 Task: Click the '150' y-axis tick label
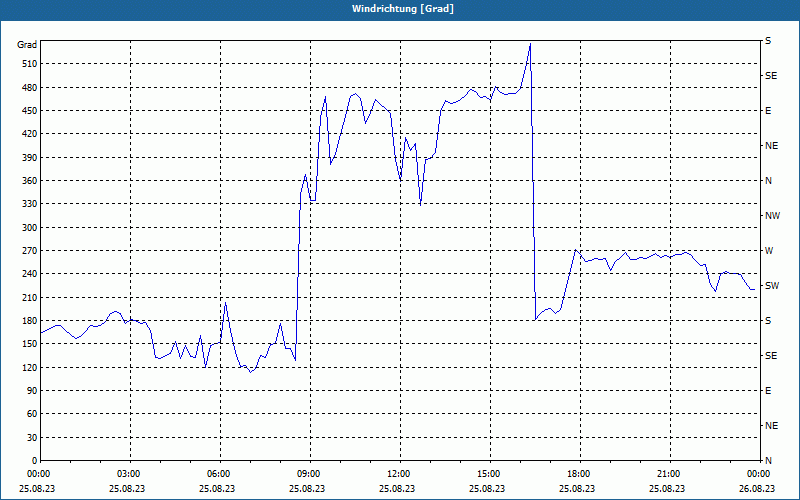[x=30, y=344]
